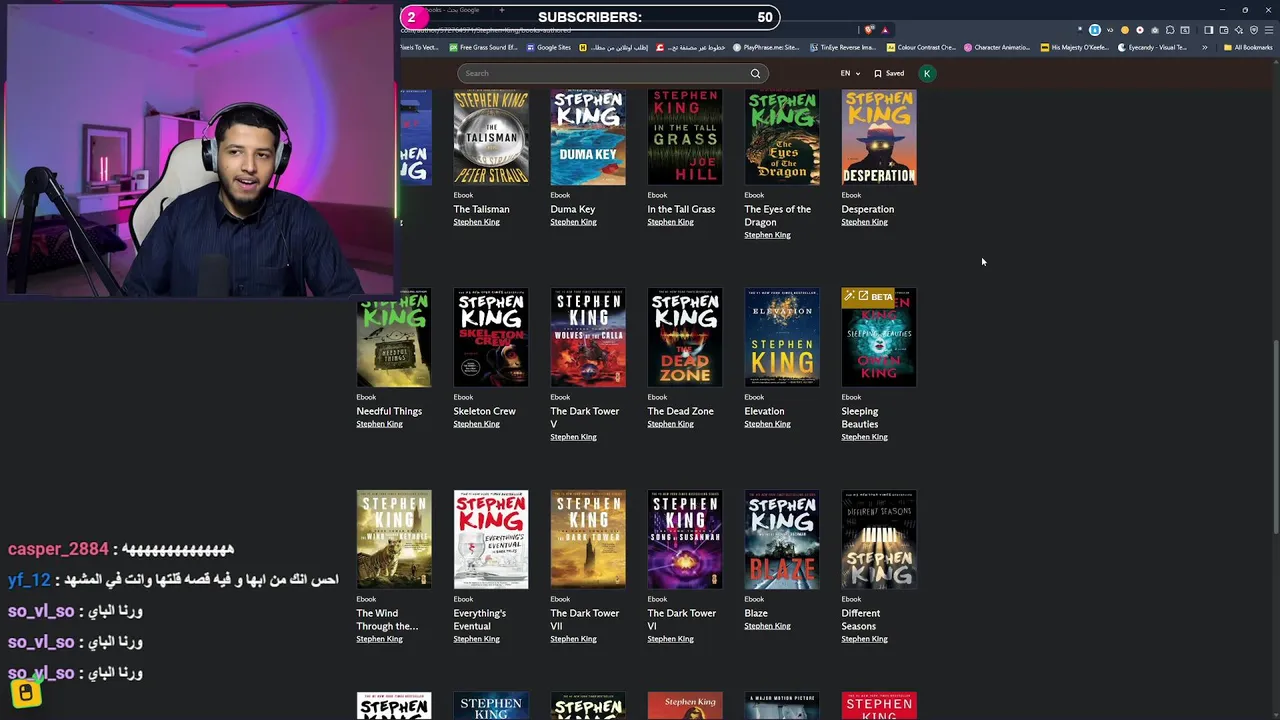
Task: Click the Brave Rewards triangle icon
Action: (885, 30)
